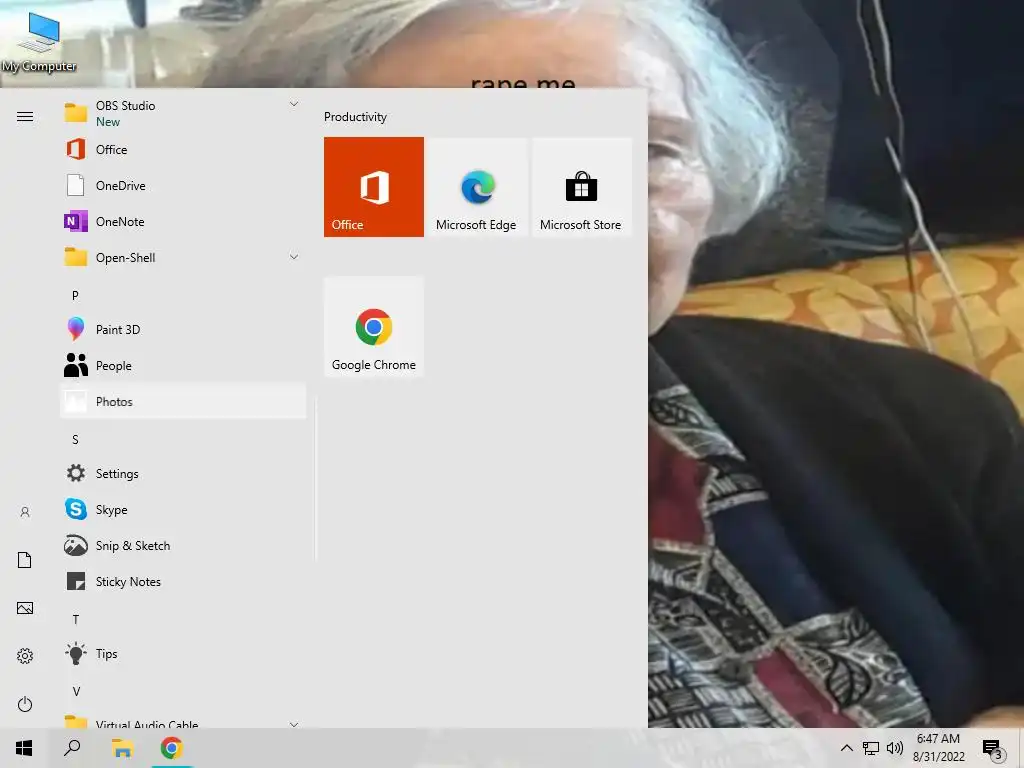
Task: Launch Office from the app list
Action: coord(183,150)
